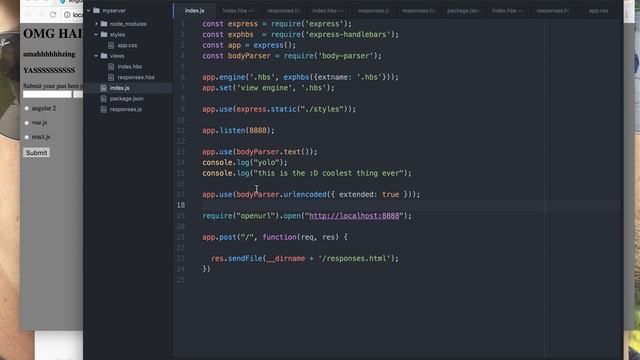The width and height of the screenshot is (640, 360).
Task: Click the console.log("yolo") line
Action: 245,162
